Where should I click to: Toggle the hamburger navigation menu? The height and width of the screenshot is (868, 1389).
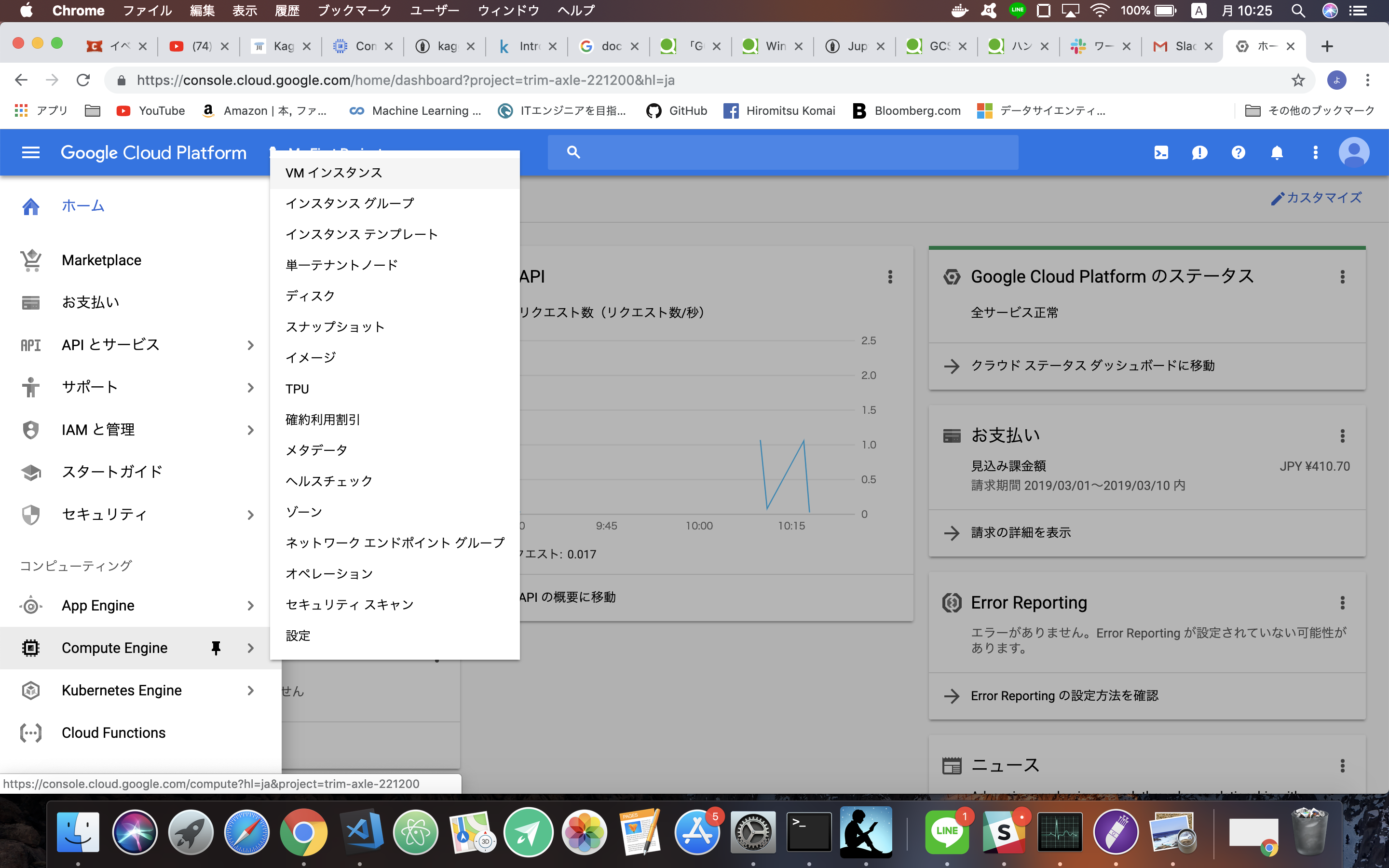click(30, 152)
